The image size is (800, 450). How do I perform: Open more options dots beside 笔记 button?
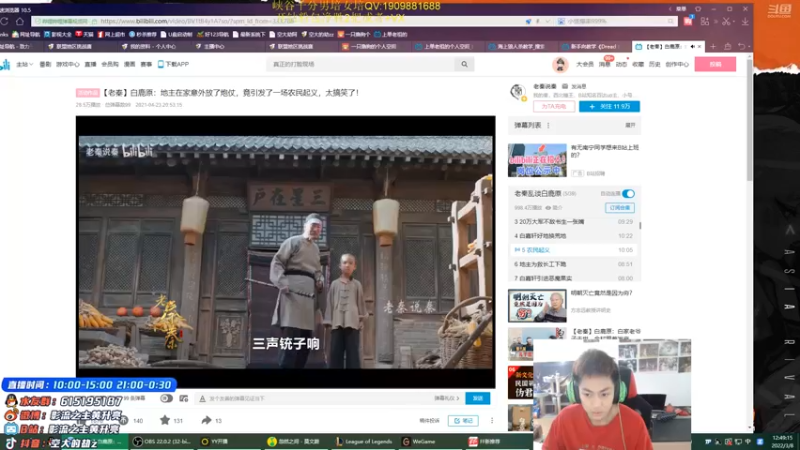tap(492, 420)
